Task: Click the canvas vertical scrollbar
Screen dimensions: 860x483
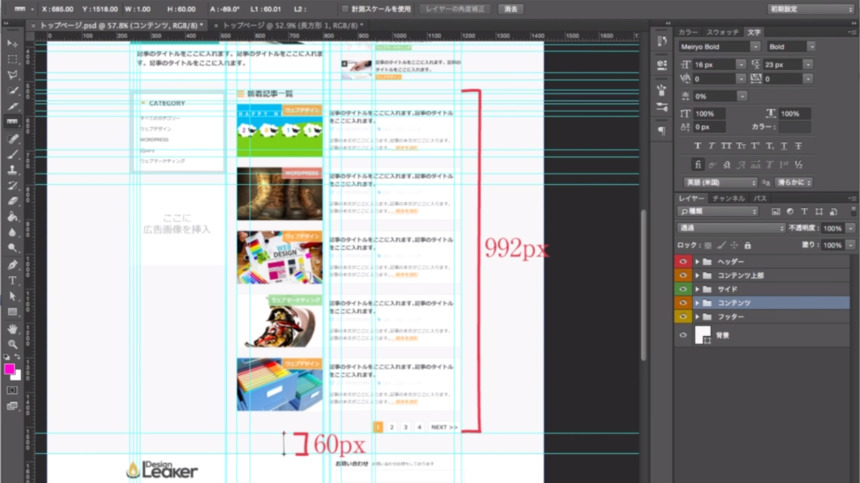Action: (643, 285)
